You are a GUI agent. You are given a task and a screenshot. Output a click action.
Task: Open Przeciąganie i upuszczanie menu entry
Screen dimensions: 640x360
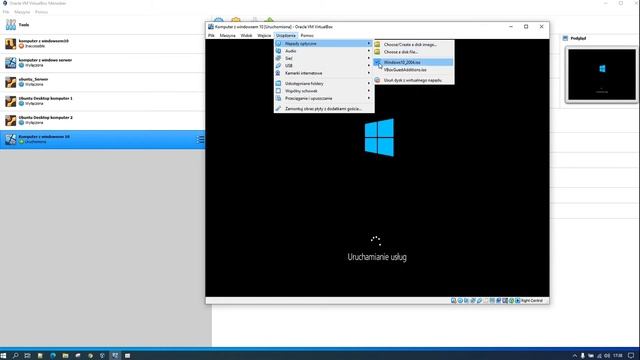click(x=324, y=98)
